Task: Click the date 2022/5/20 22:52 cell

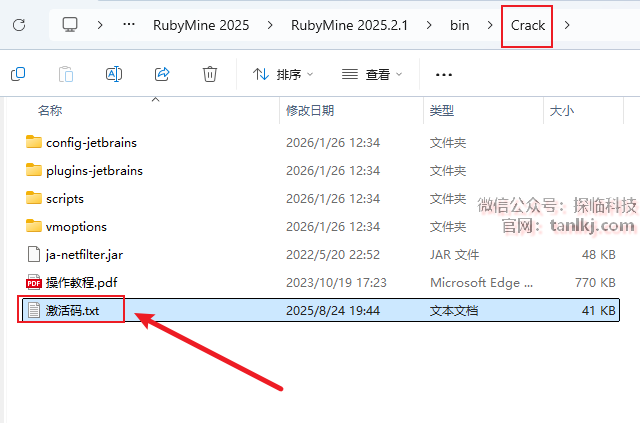Action: [333, 255]
